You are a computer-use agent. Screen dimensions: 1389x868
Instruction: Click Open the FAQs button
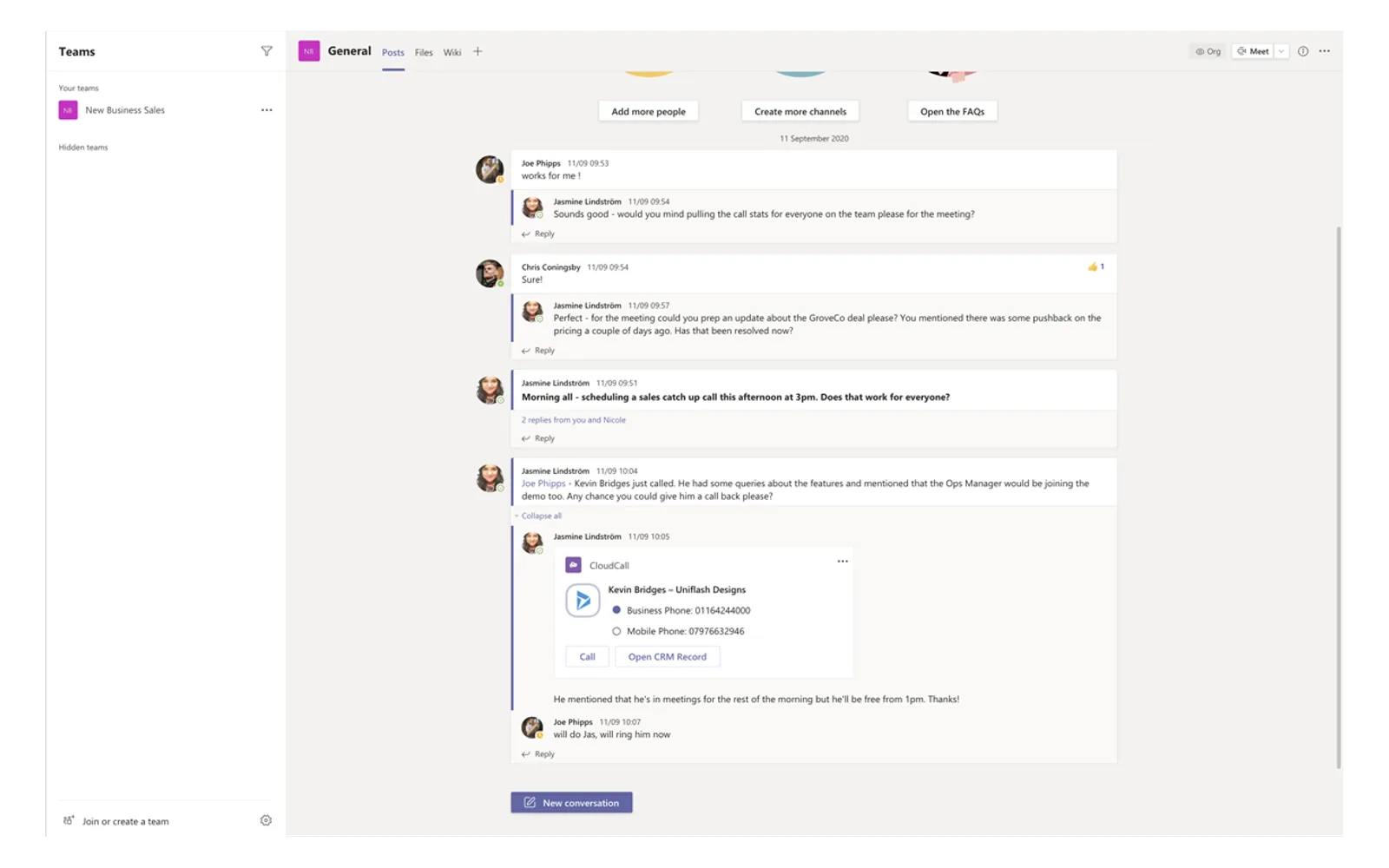click(952, 111)
